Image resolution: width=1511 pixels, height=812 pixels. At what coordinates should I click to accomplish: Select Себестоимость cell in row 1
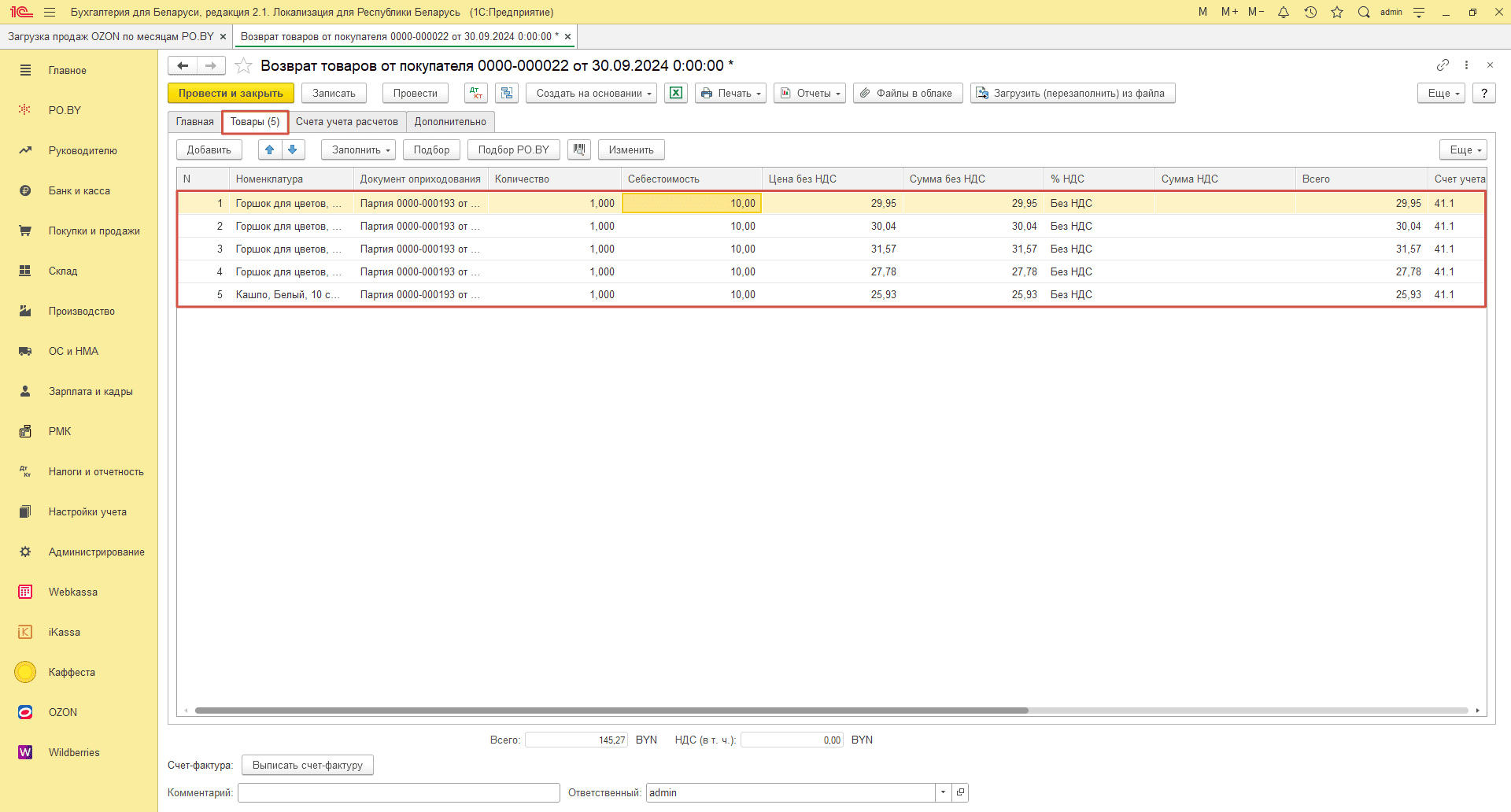[x=692, y=203]
